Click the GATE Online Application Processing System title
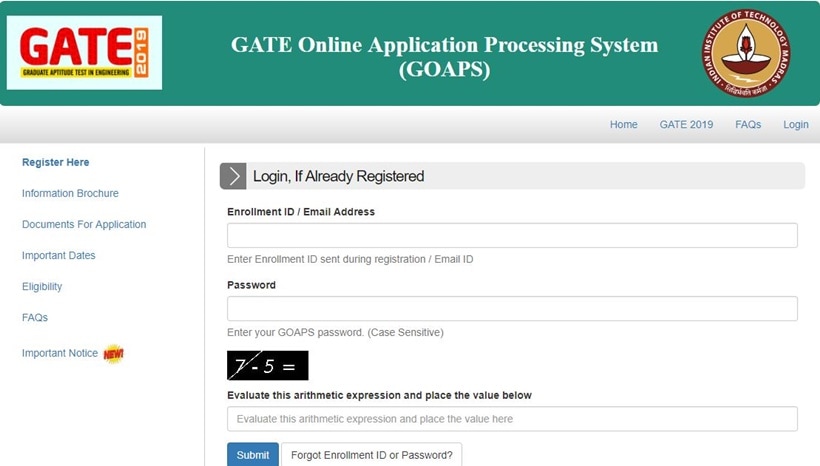The height and width of the screenshot is (466, 820). (x=445, y=56)
